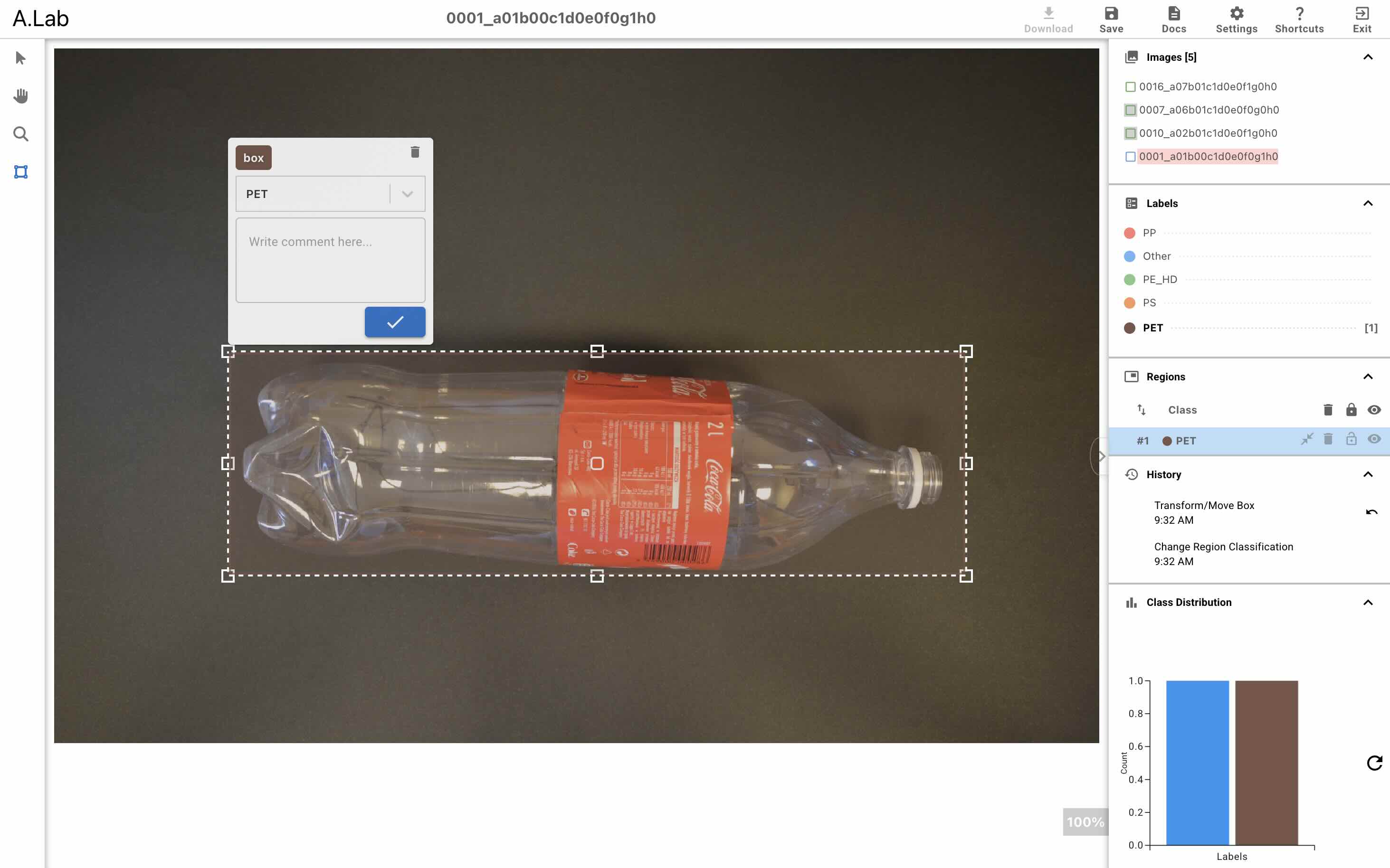Grab the top-left box resize handle

(228, 351)
